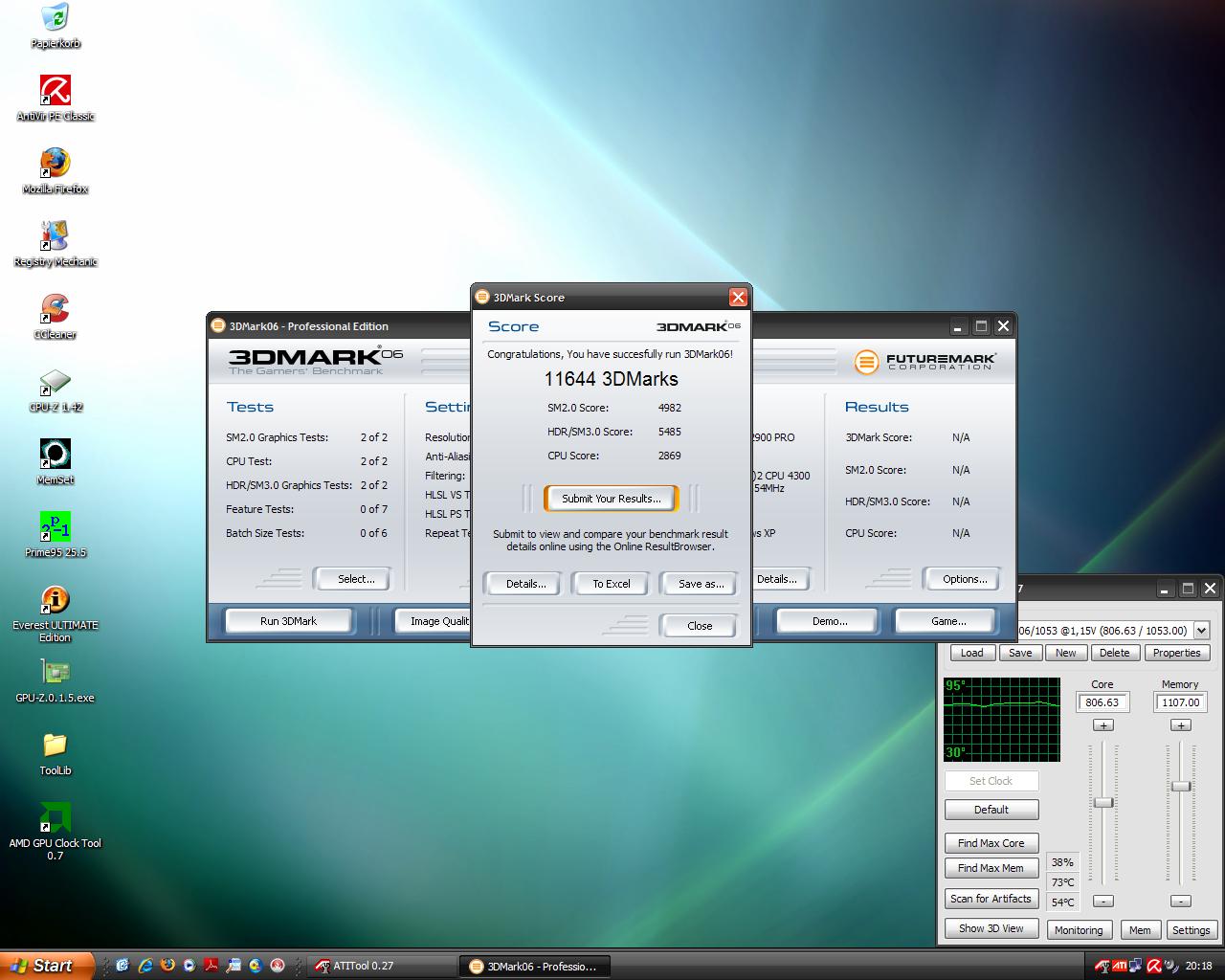Click Save as button in Score dialog
Viewport: 1225px width, 980px height.
click(701, 584)
